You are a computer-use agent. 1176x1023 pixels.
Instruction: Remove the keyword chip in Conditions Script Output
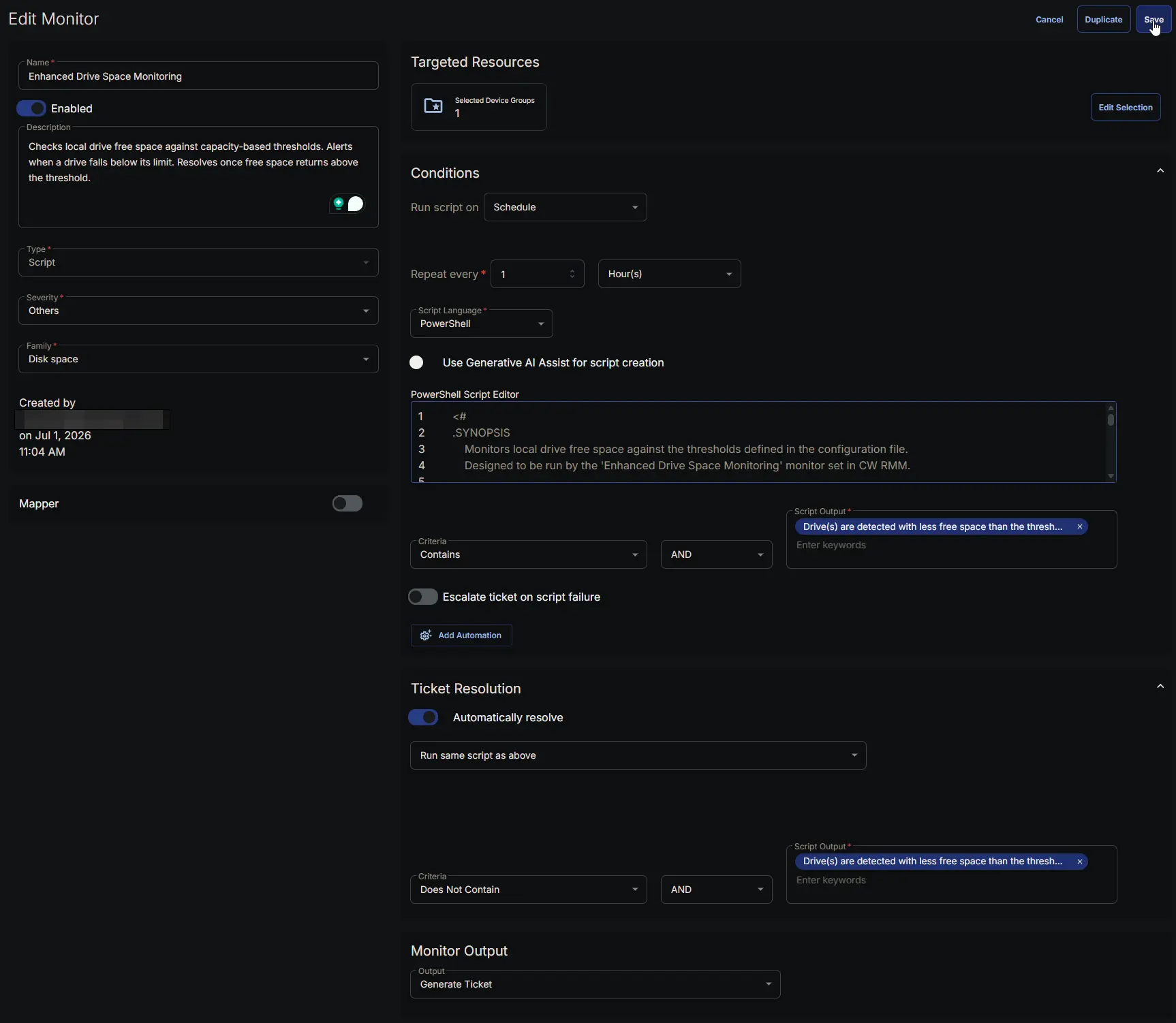[x=1080, y=526]
